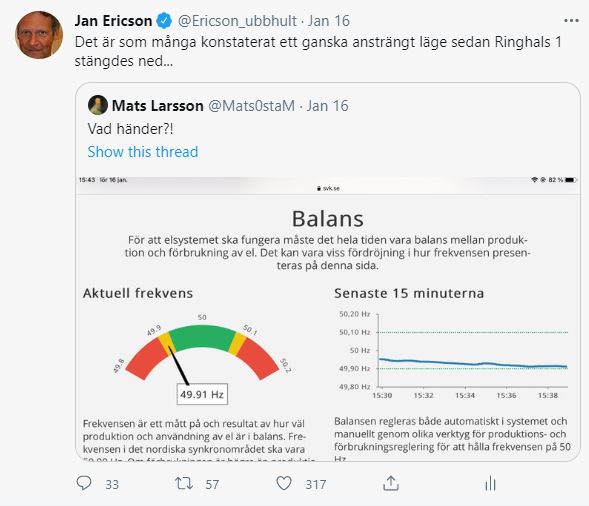Click the Show this thread link
This screenshot has width=589, height=506.
click(143, 152)
